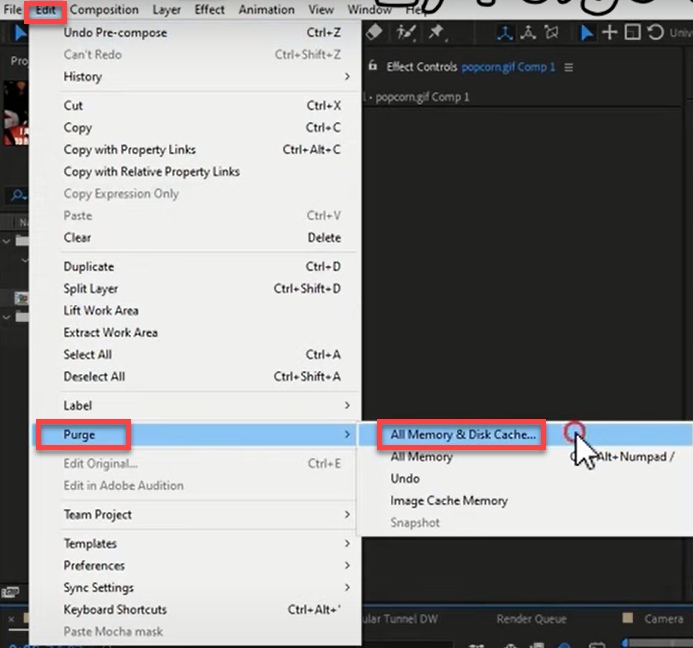
Task: Switch to the Render Queue tab
Action: coord(531,619)
